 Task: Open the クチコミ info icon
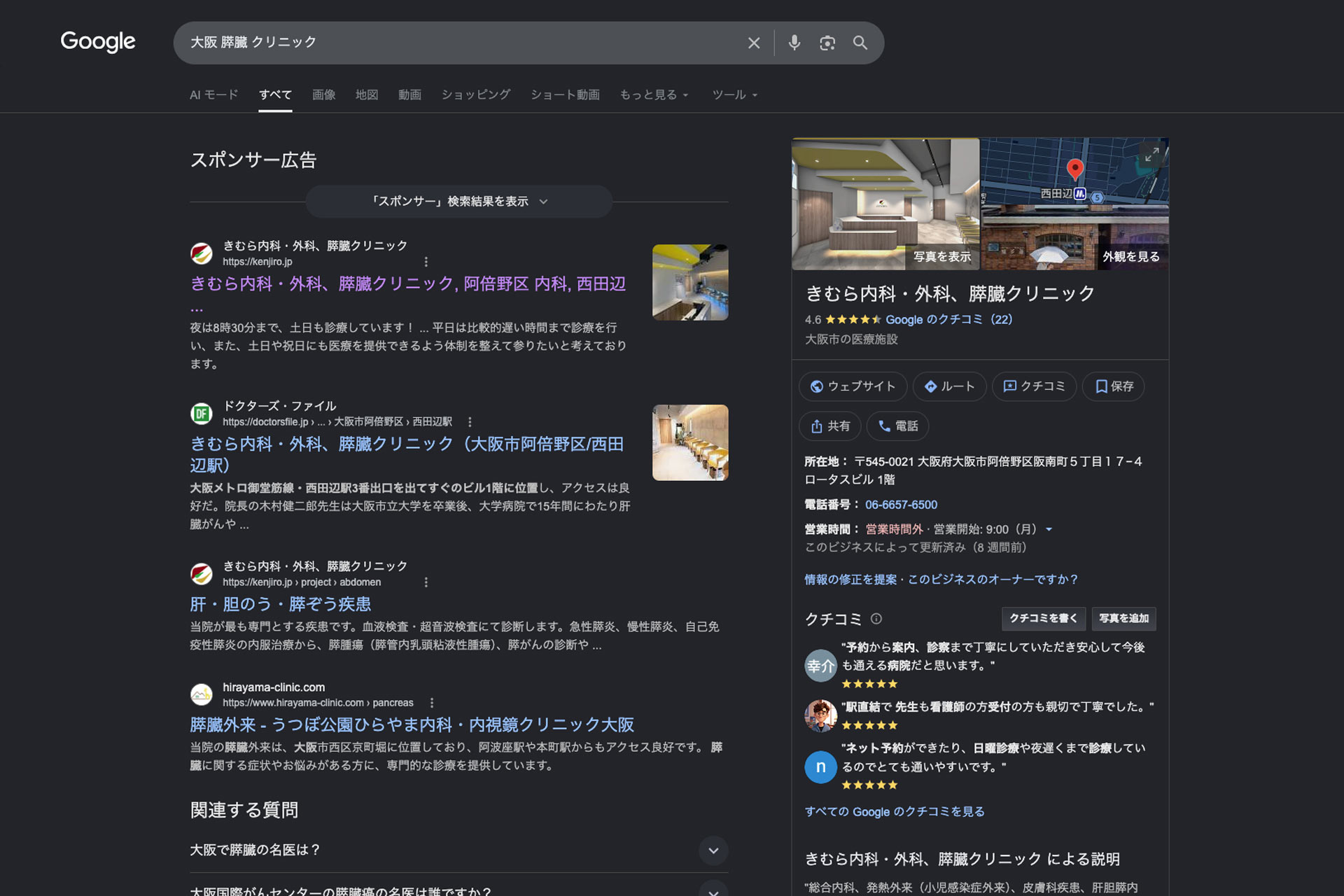876,619
